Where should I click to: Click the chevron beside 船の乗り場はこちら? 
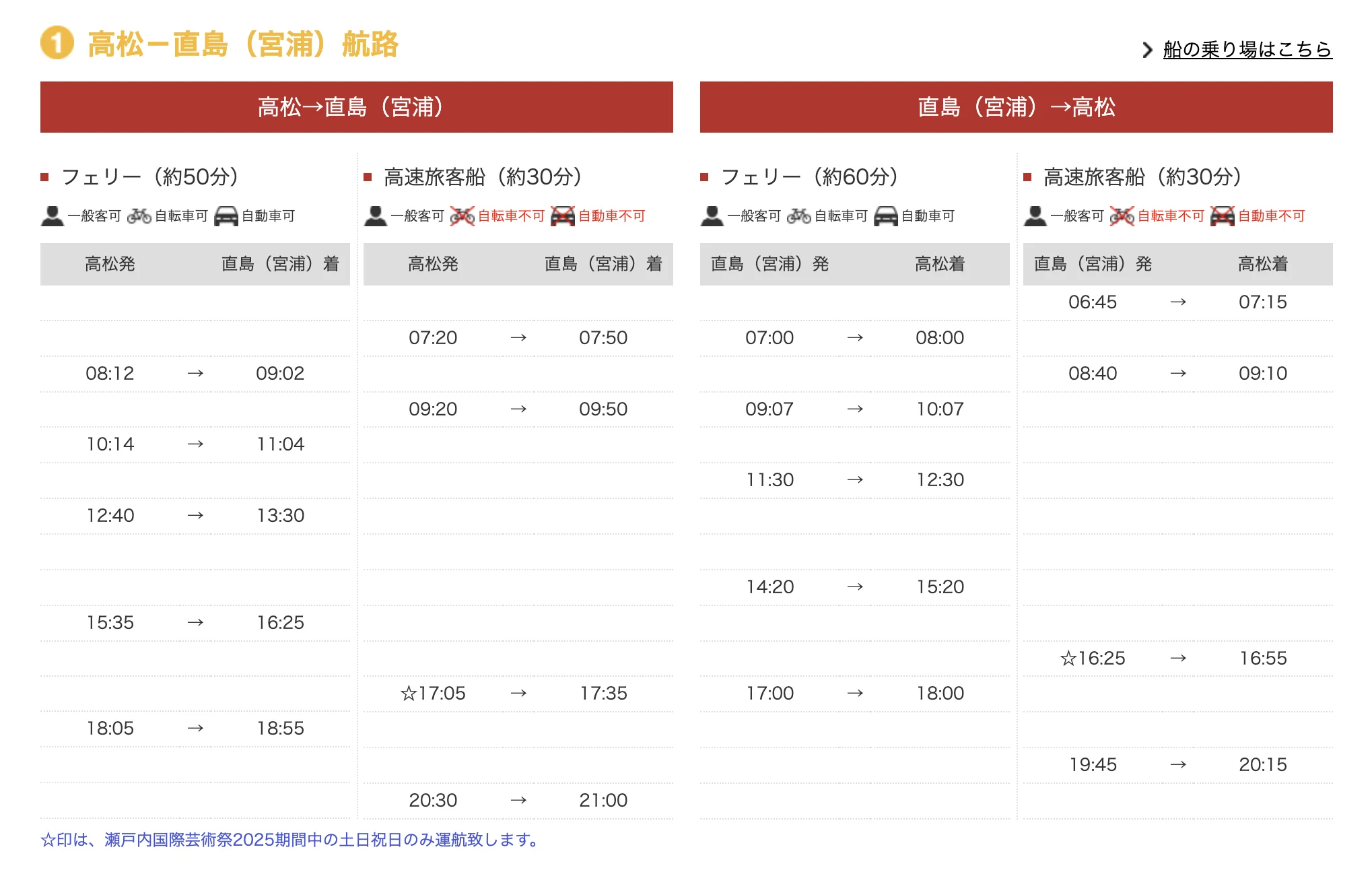tap(1148, 50)
